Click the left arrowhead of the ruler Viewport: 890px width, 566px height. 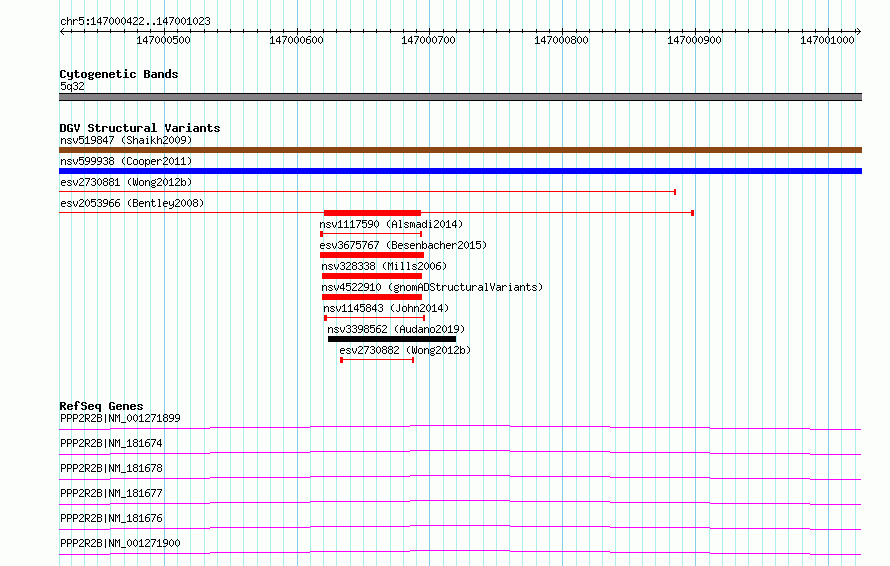pyautogui.click(x=62, y=31)
